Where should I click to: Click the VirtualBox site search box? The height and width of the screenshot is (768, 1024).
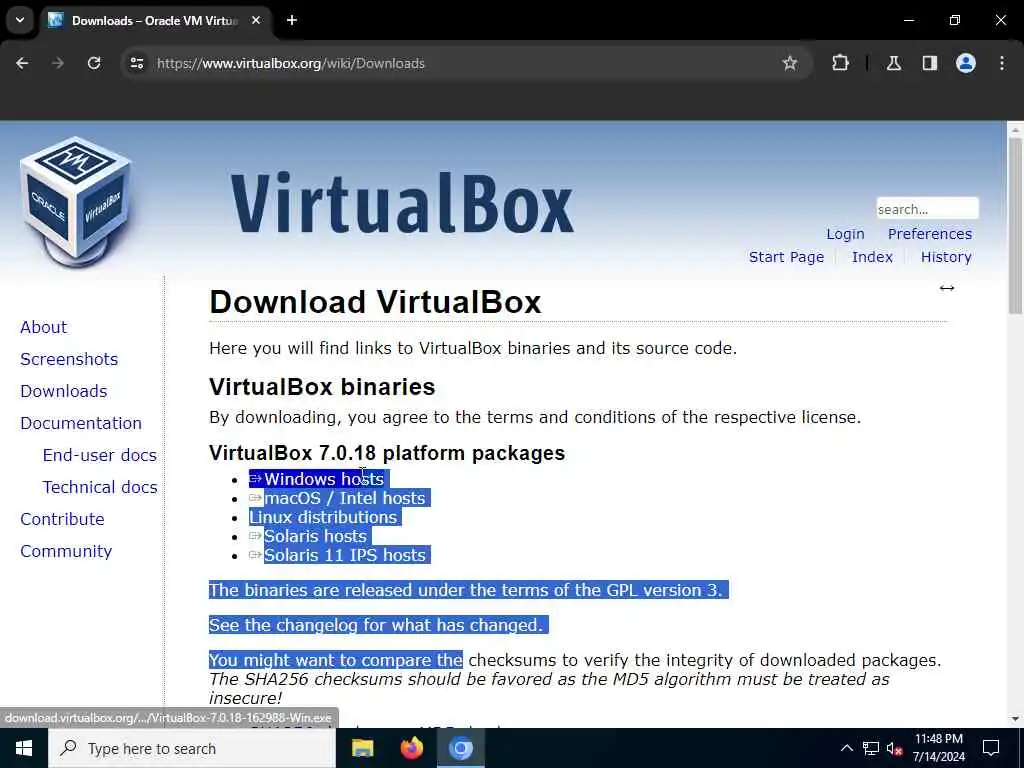(x=927, y=209)
